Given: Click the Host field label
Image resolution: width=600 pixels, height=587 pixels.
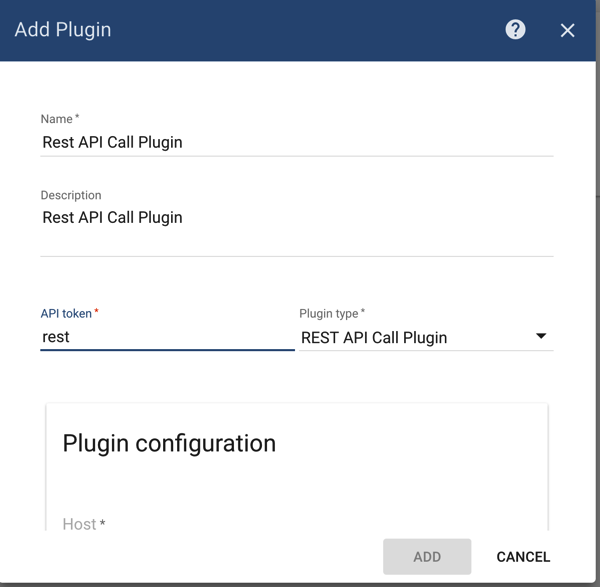Looking at the screenshot, I should coord(80,524).
